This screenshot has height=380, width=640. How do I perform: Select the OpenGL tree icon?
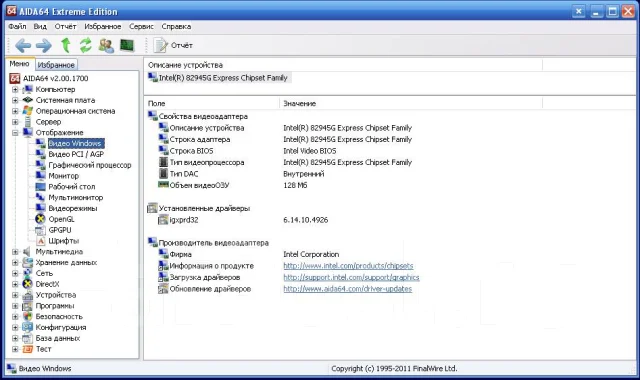tap(40, 219)
